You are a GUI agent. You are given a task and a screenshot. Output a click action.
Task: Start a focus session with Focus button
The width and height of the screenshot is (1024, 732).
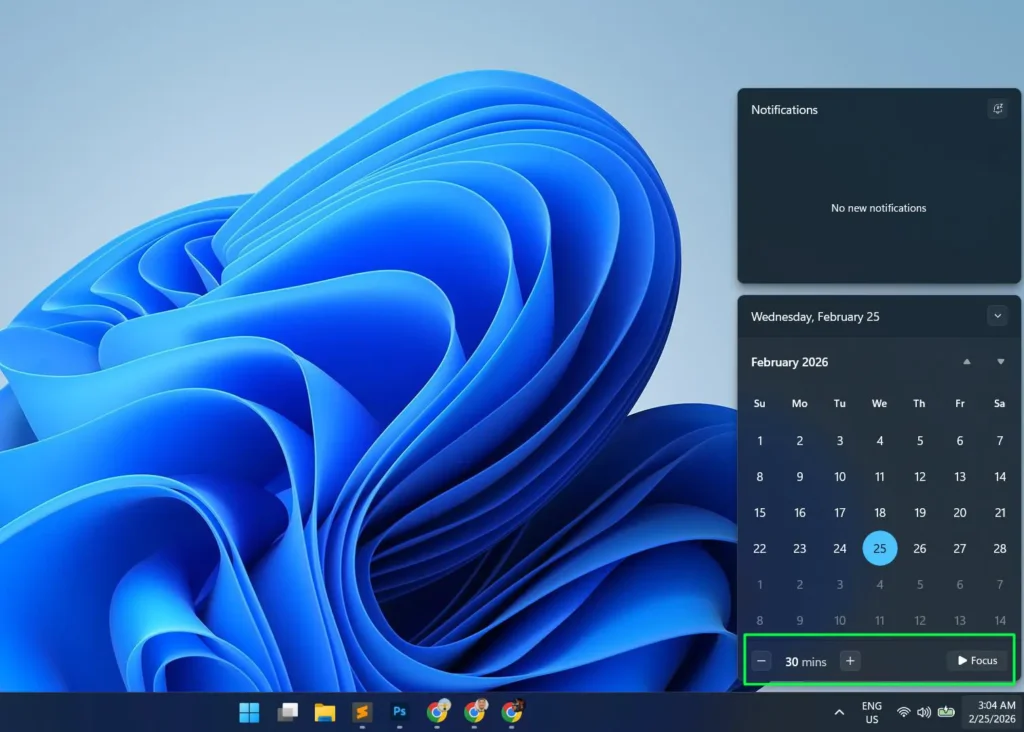(977, 661)
